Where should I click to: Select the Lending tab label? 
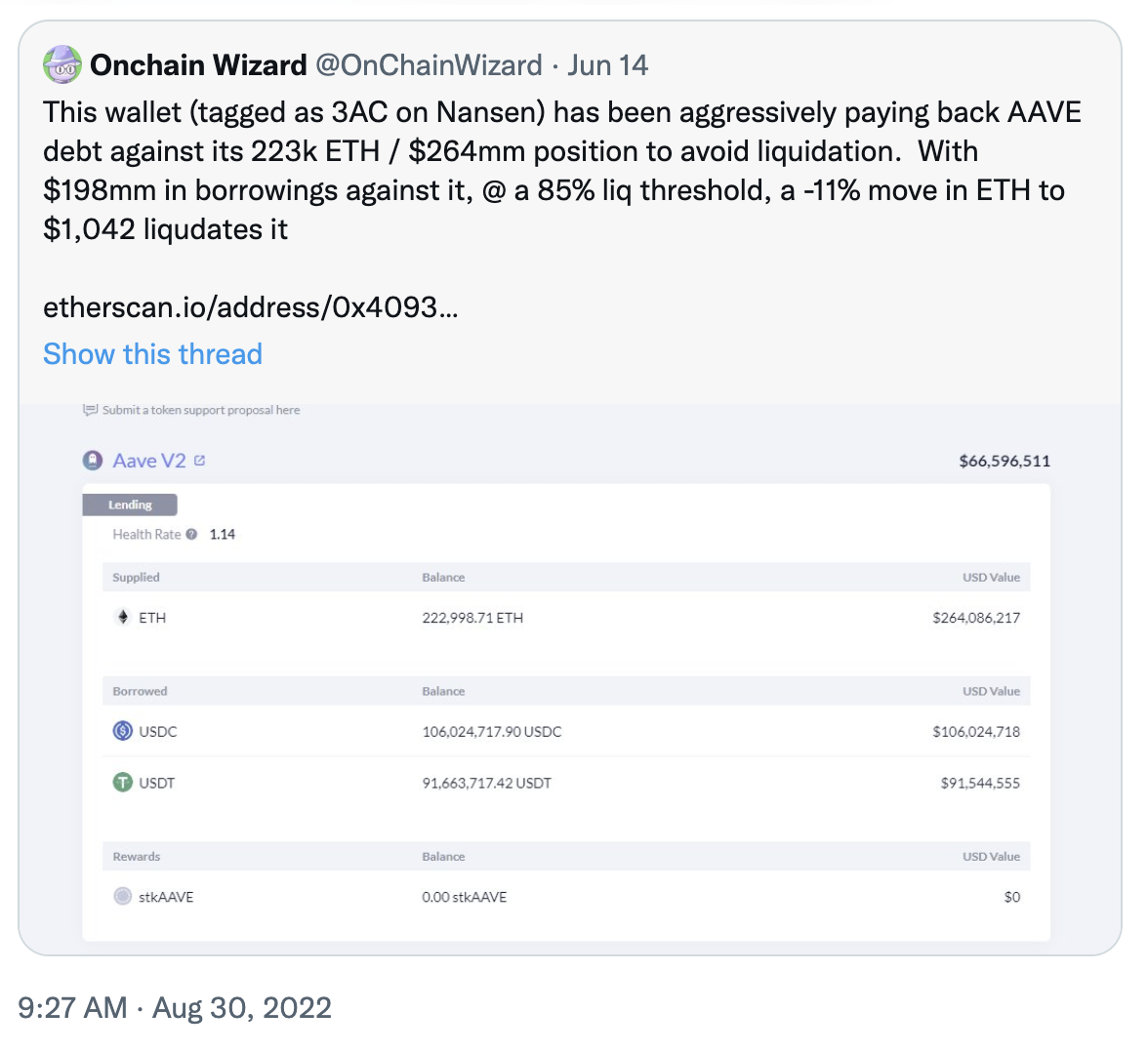coord(130,505)
